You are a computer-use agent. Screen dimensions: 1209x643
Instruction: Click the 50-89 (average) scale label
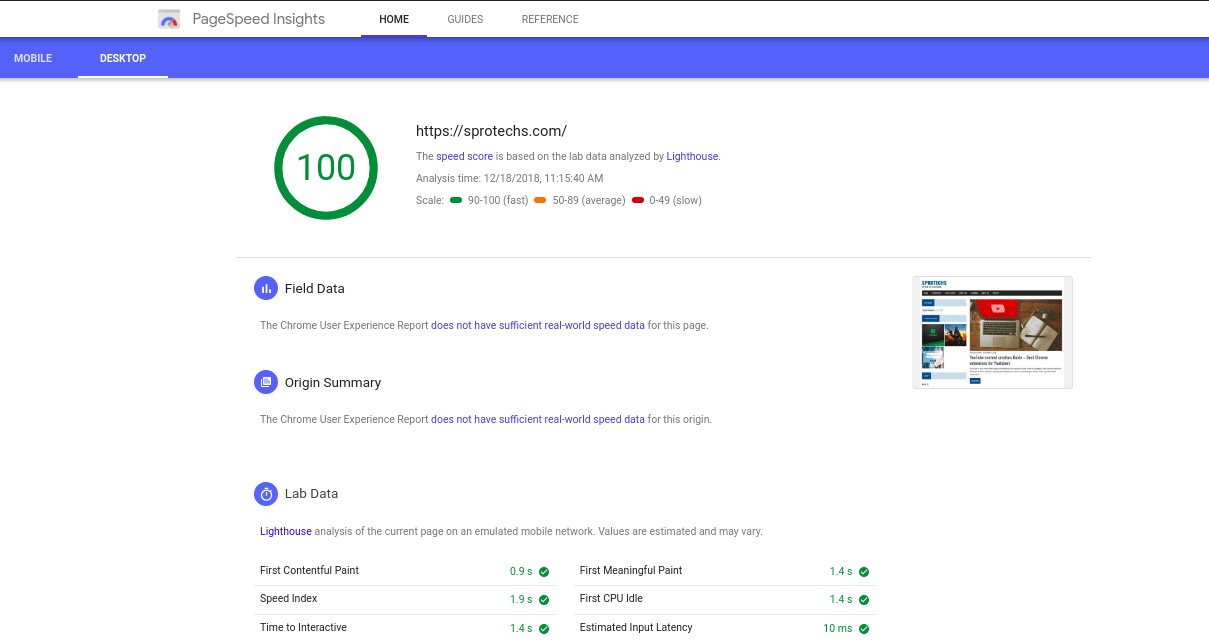(x=589, y=200)
